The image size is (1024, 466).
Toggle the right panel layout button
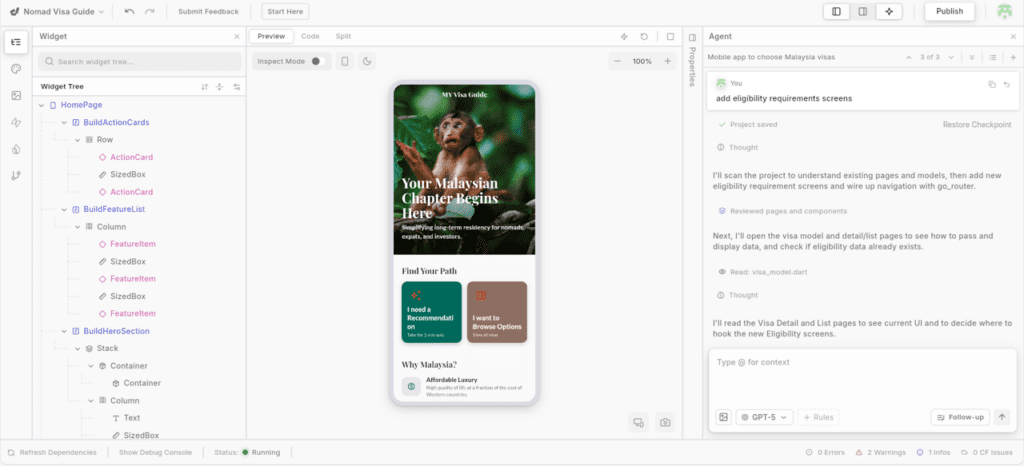(863, 11)
